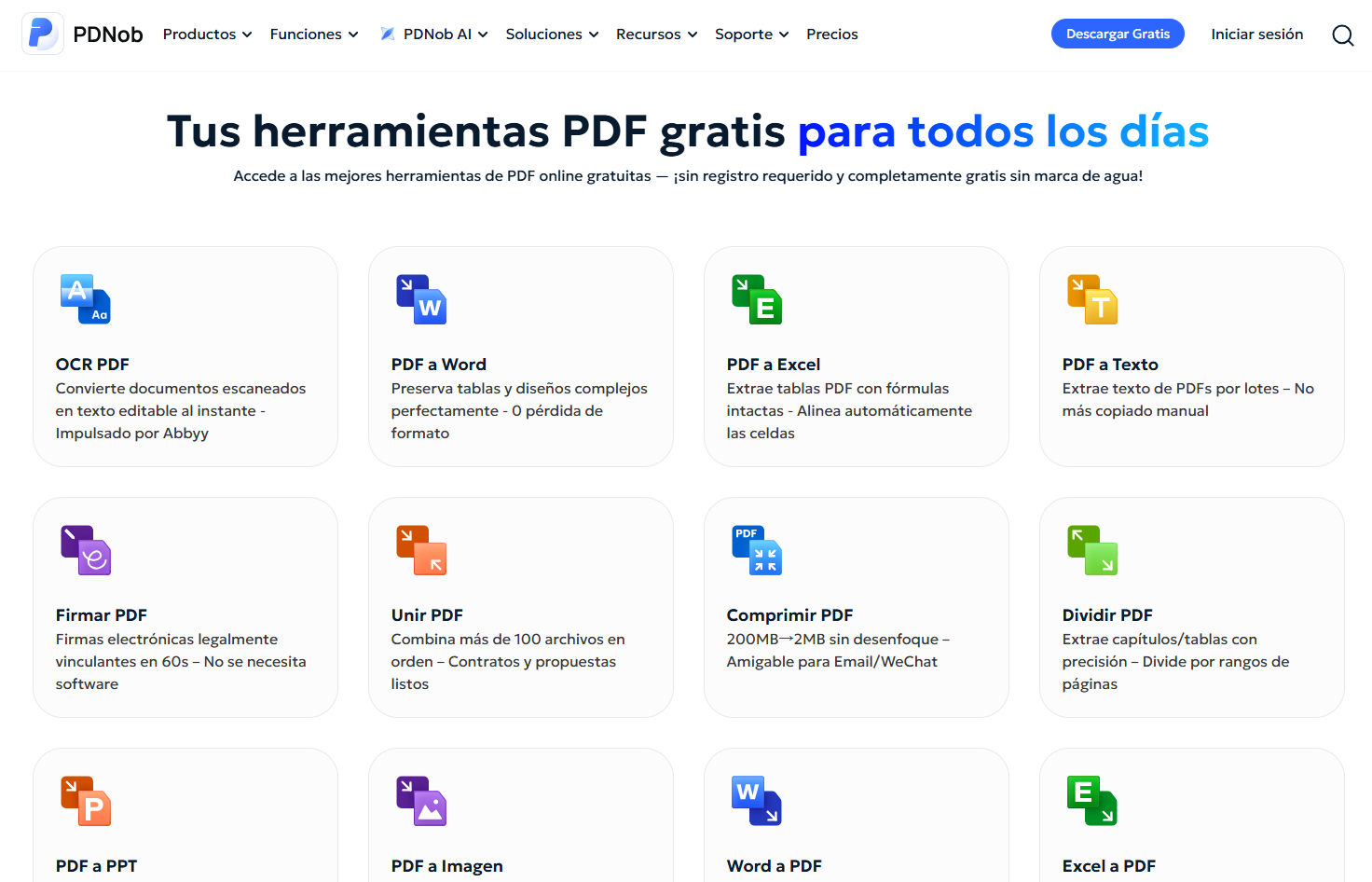The height and width of the screenshot is (882, 1372).
Task: Open the PDF a Imagen title
Action: (x=446, y=866)
